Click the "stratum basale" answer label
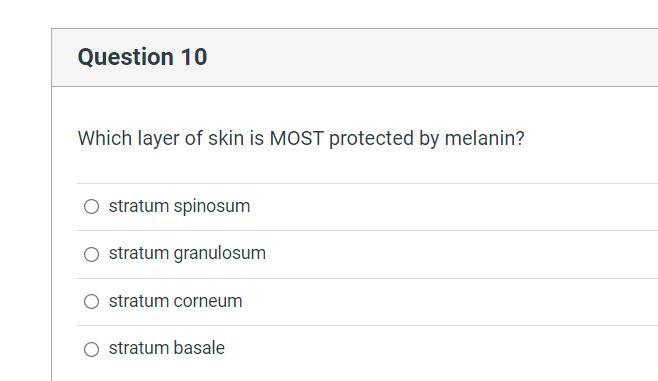 pyautogui.click(x=167, y=348)
